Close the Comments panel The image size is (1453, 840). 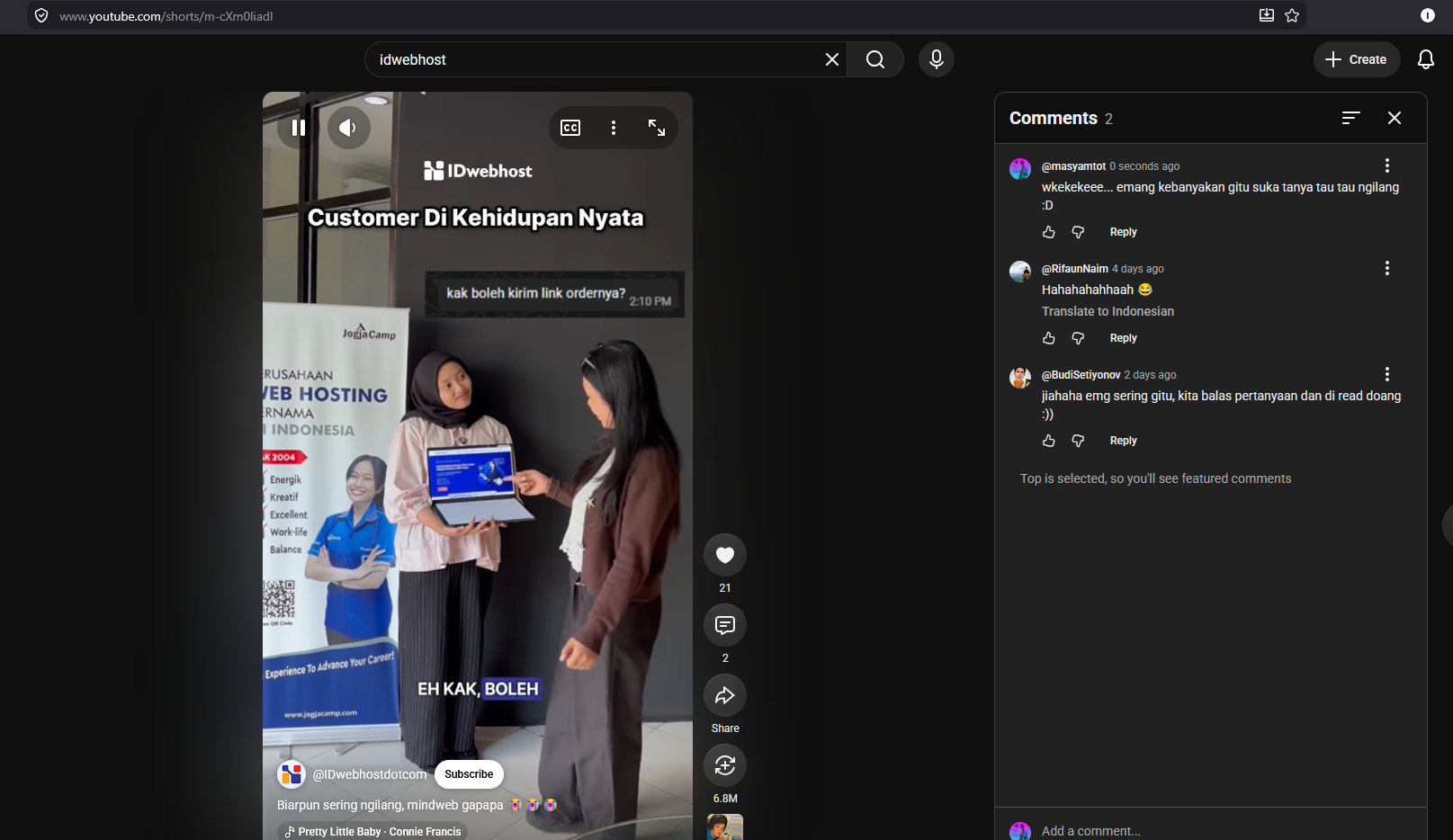(x=1395, y=118)
